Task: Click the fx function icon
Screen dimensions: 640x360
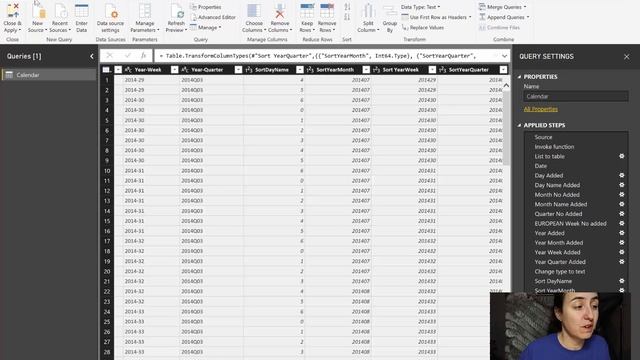Action: [x=144, y=56]
